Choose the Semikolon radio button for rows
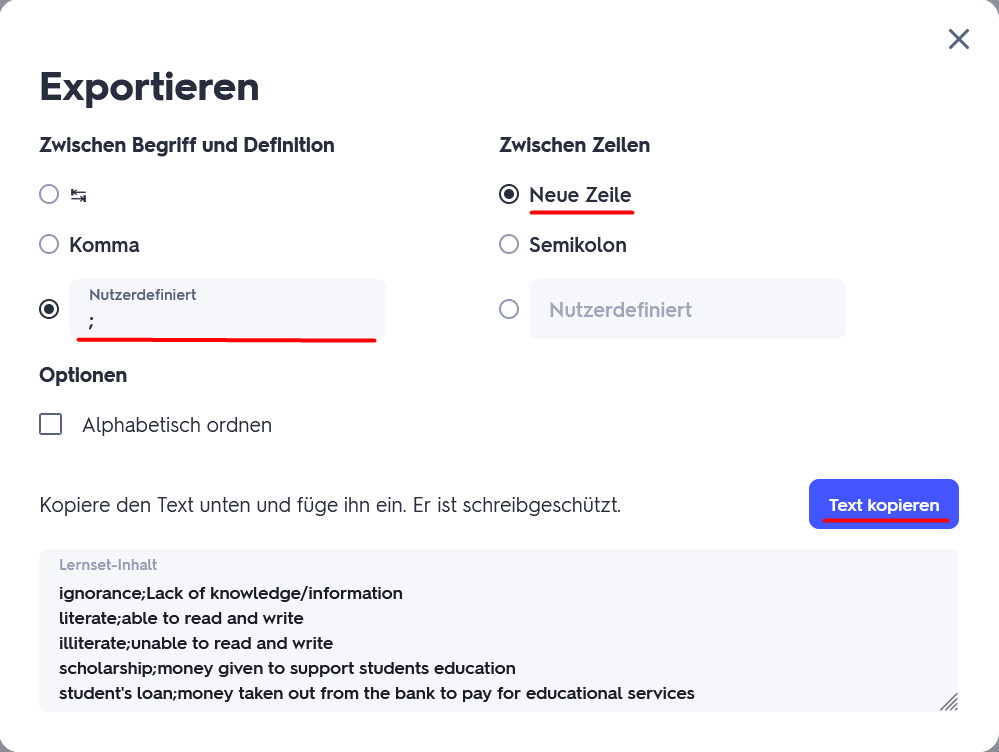999x752 pixels. 509,244
